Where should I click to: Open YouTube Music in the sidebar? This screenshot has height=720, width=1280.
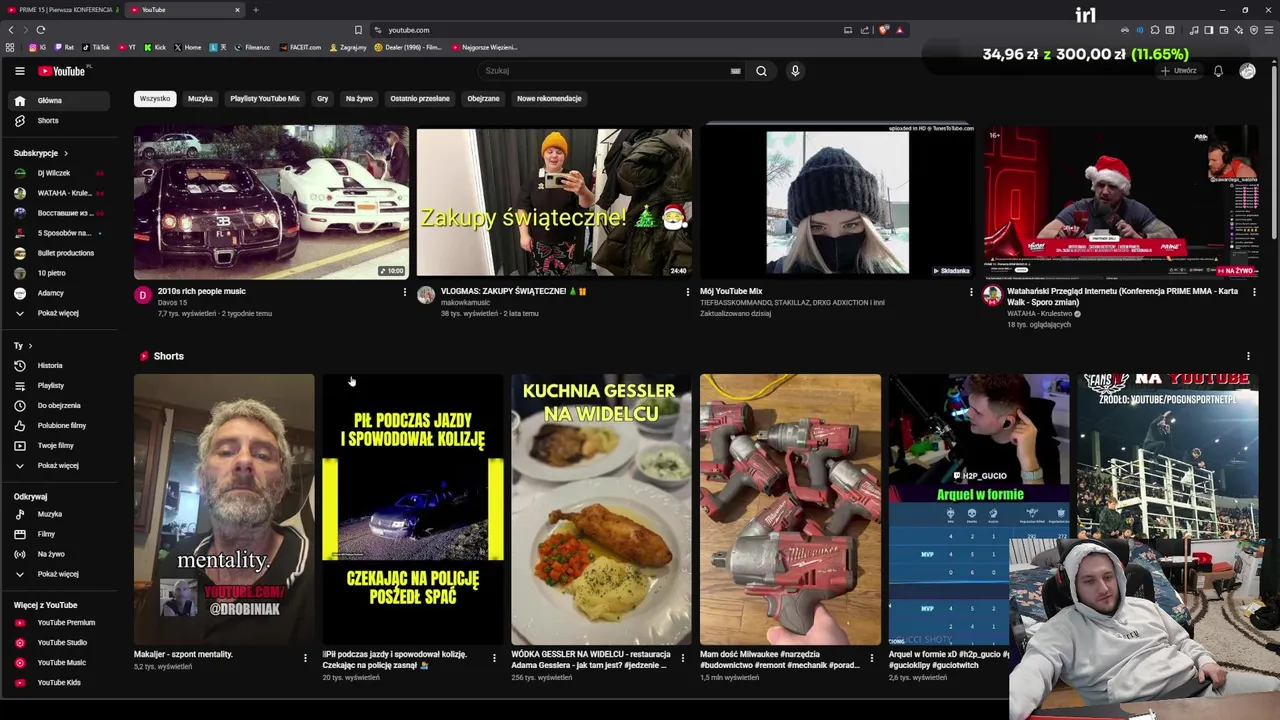(59, 662)
